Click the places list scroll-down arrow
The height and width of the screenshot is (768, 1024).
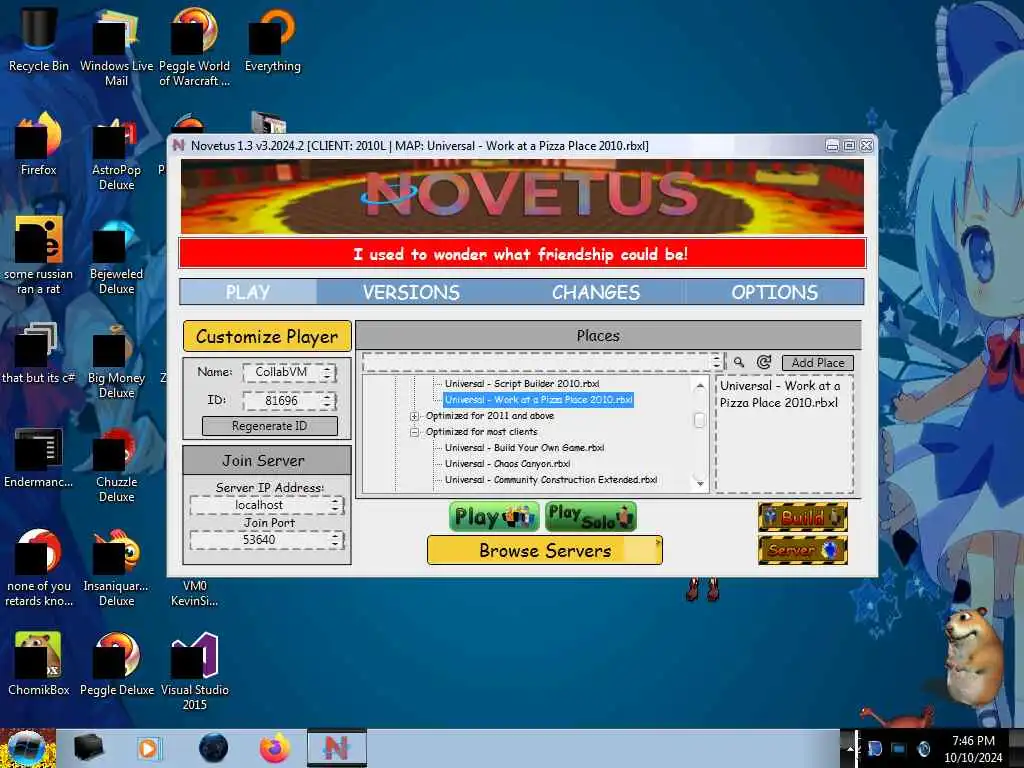click(x=699, y=484)
